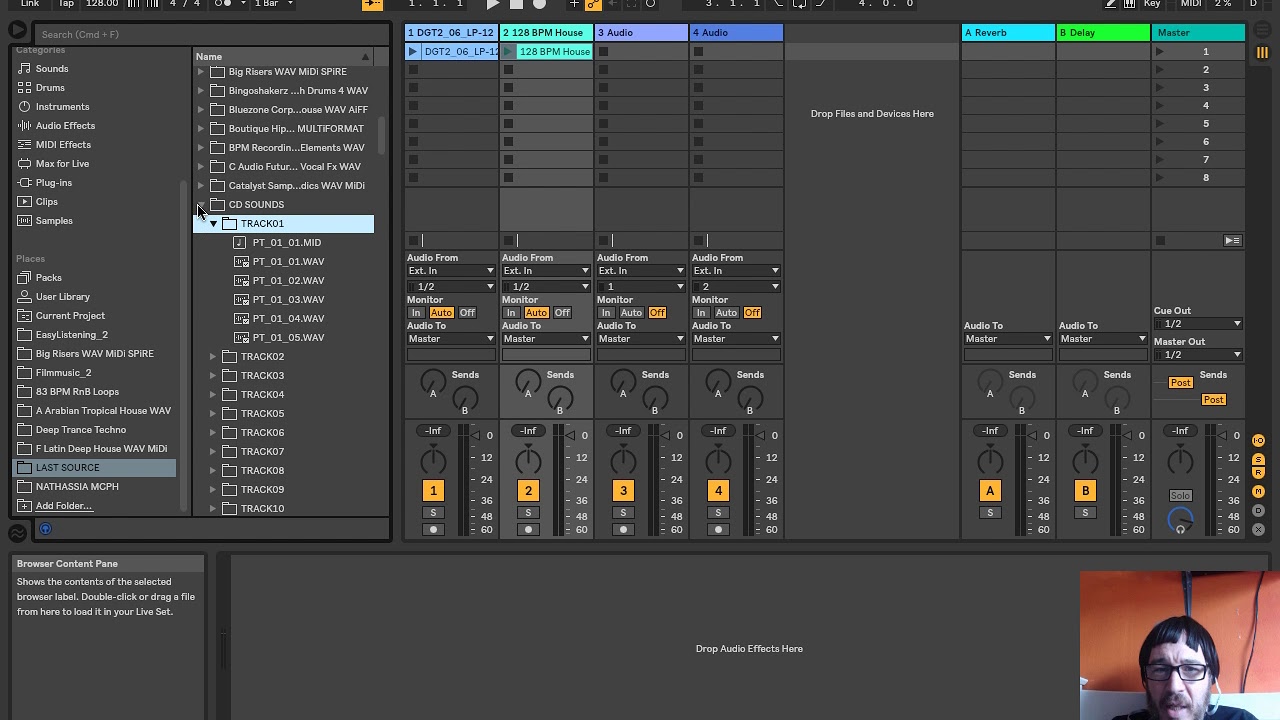This screenshot has height=720, width=1280.
Task: Toggle browser preview headphone button
Action: pos(45,530)
